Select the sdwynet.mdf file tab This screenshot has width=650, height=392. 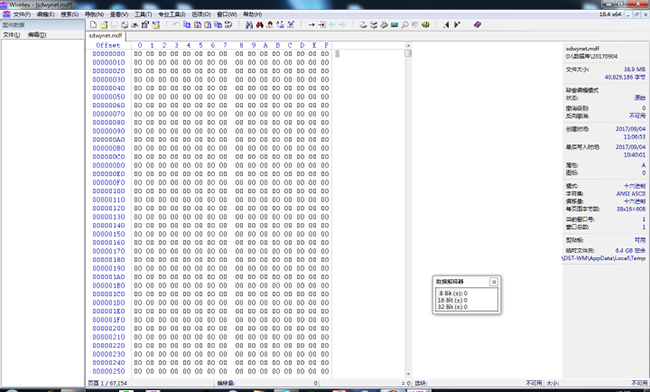click(x=106, y=36)
